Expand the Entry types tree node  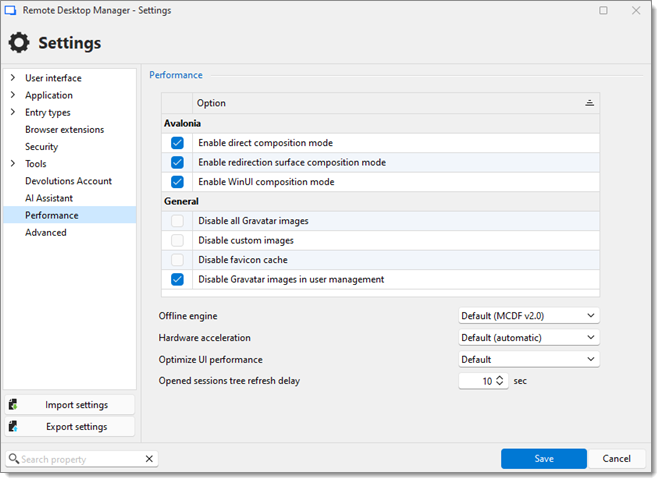(x=13, y=112)
